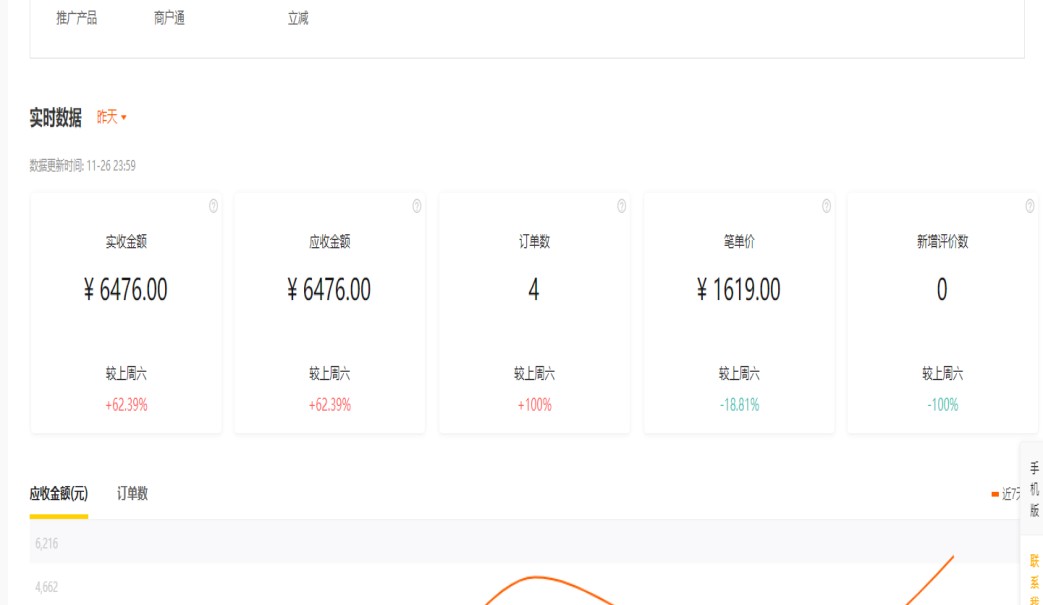Open the 昨天 date range dropdown

click(112, 118)
